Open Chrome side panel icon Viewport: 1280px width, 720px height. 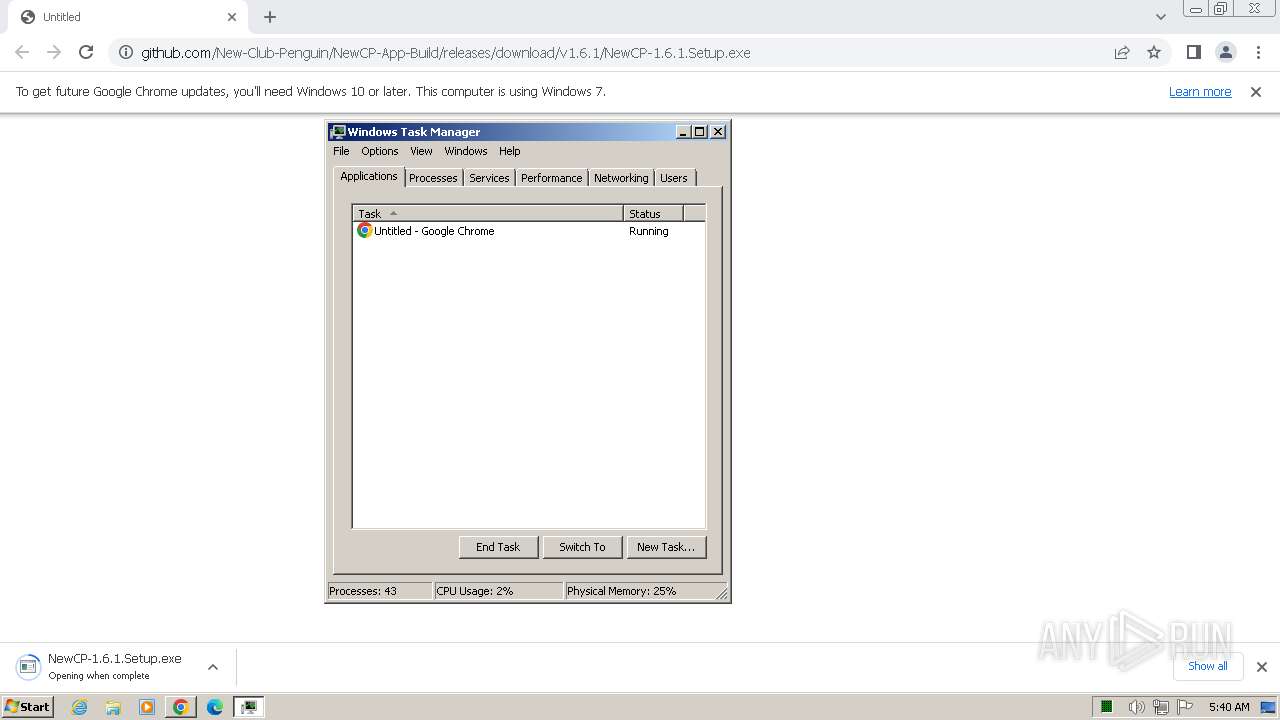click(x=1193, y=52)
